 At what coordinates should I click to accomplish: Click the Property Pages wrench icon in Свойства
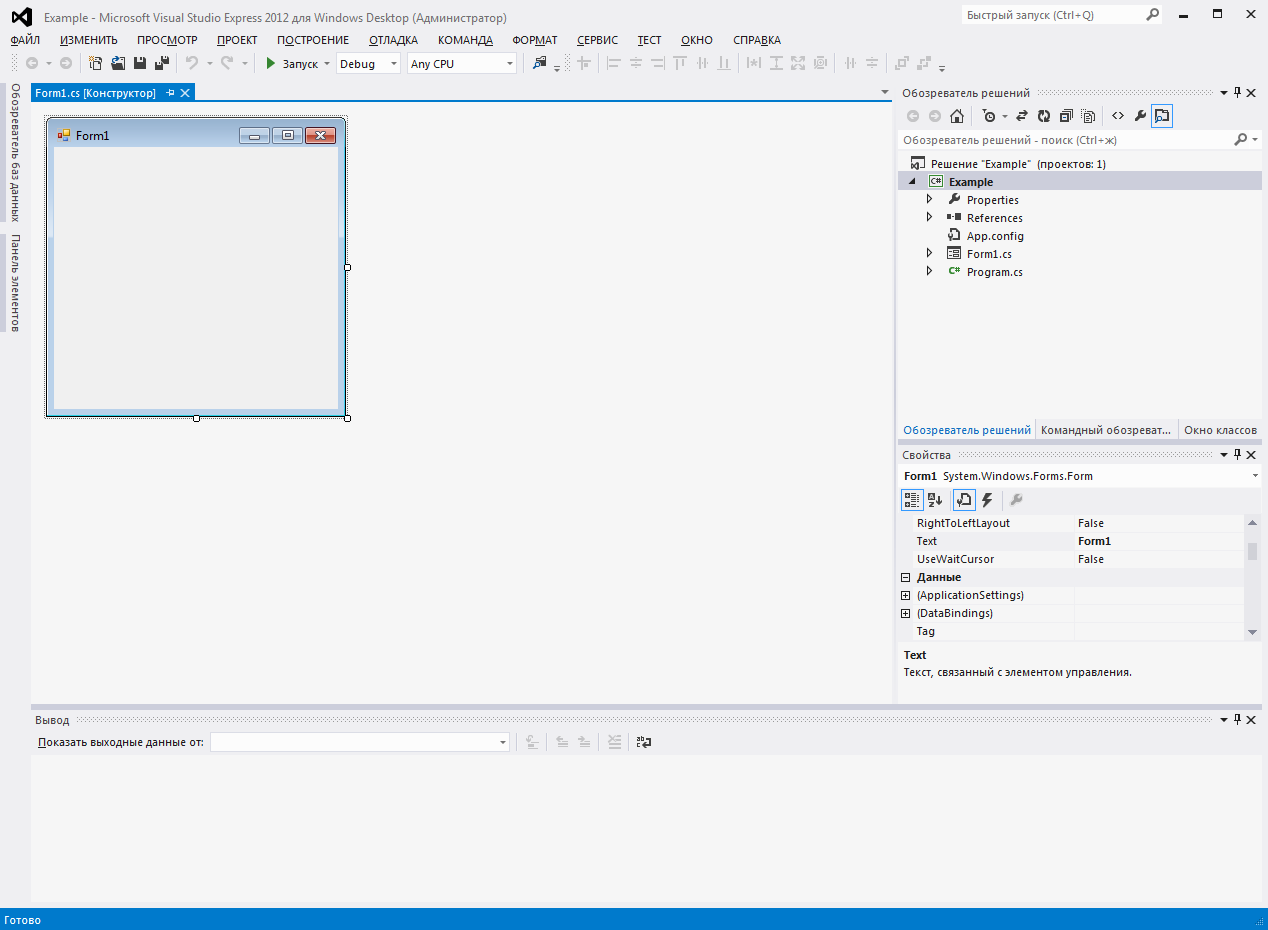pyautogui.click(x=1016, y=500)
